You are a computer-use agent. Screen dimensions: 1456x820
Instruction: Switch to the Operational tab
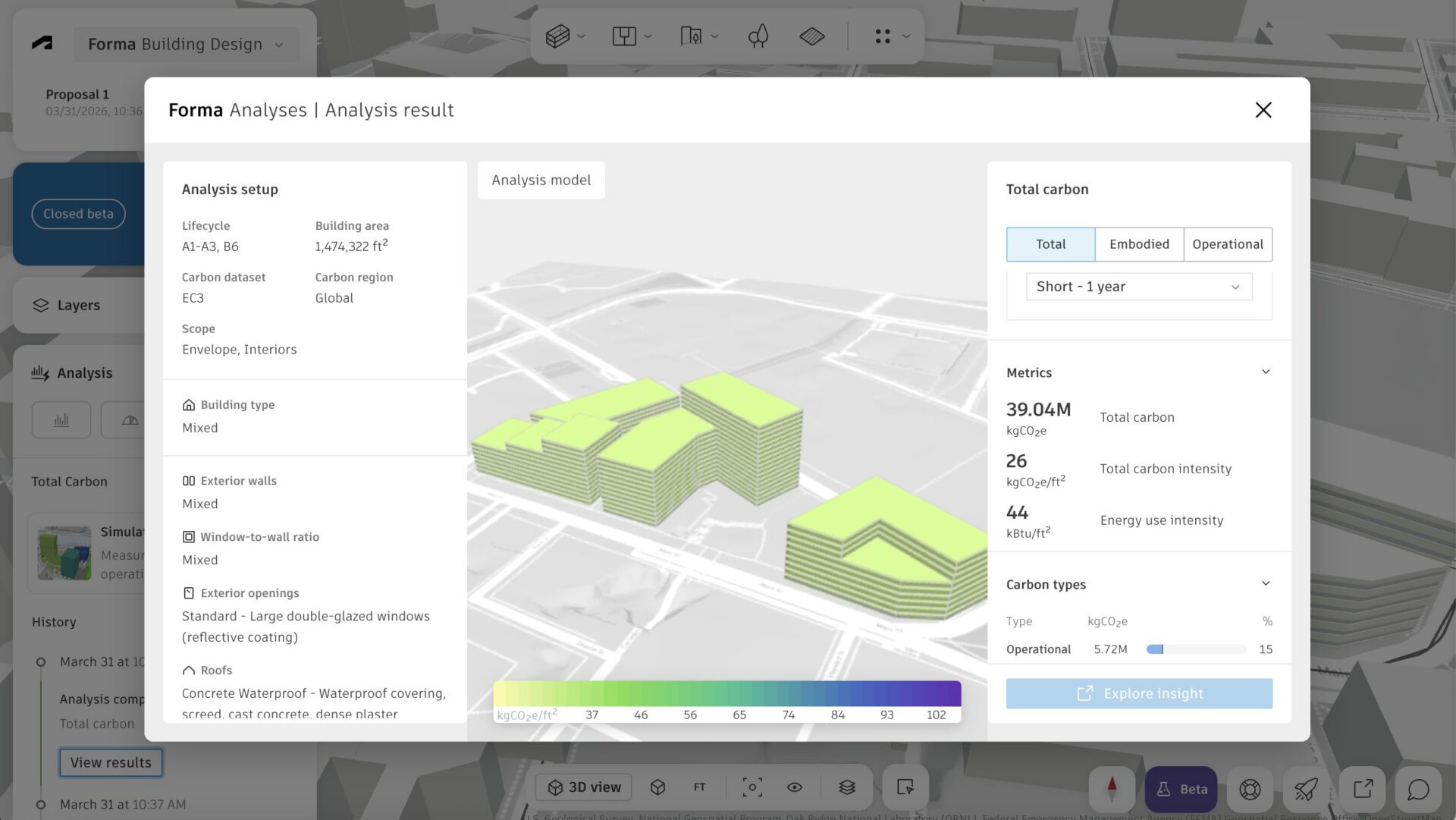pyautogui.click(x=1227, y=244)
